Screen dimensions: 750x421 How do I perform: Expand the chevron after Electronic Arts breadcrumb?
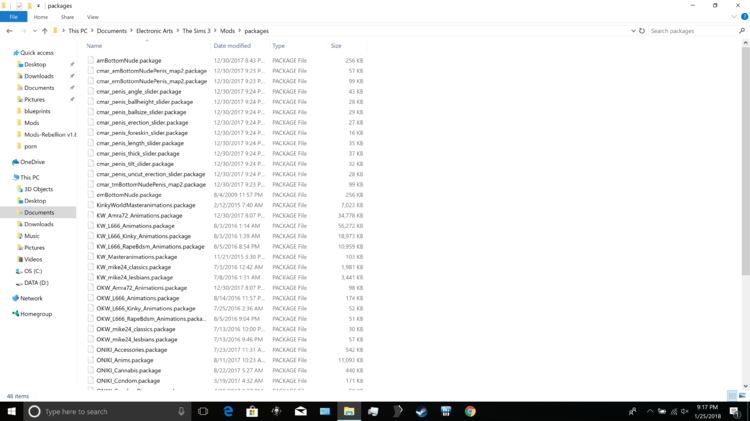pos(177,31)
